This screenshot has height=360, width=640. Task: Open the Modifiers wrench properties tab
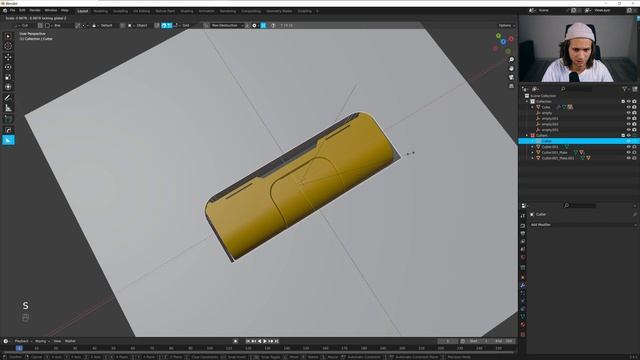pyautogui.click(x=523, y=285)
